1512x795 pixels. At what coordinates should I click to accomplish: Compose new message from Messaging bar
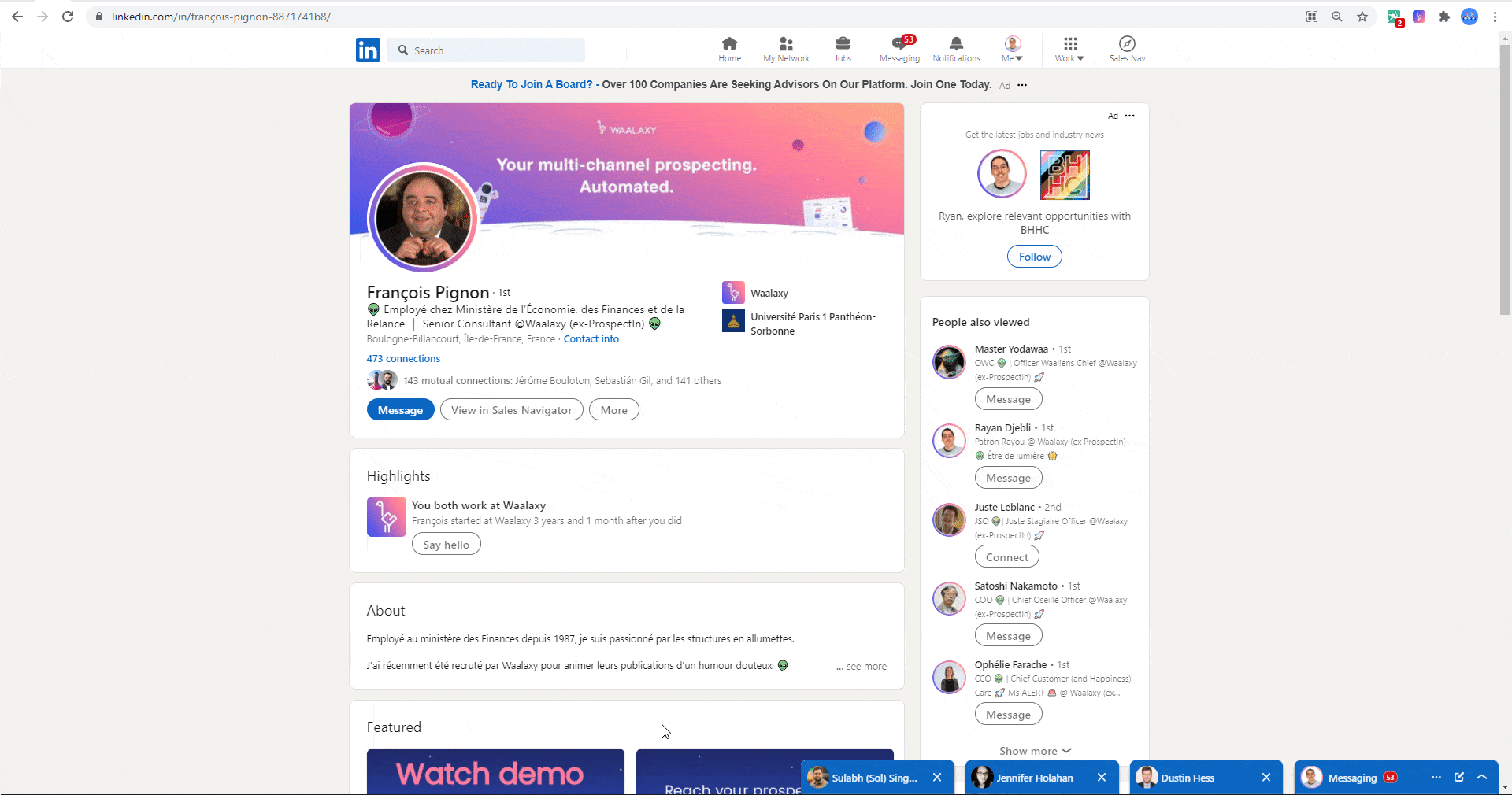1459,778
